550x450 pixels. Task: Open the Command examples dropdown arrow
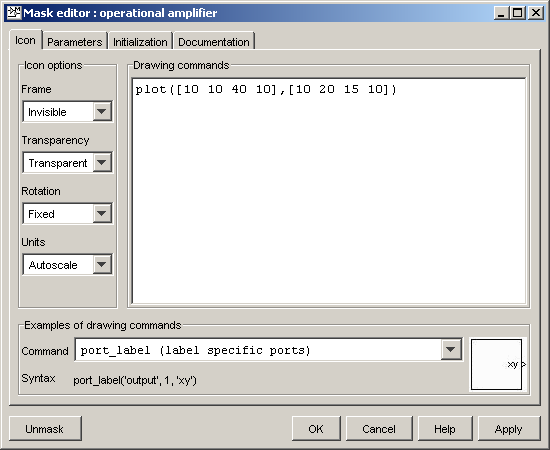pos(451,349)
